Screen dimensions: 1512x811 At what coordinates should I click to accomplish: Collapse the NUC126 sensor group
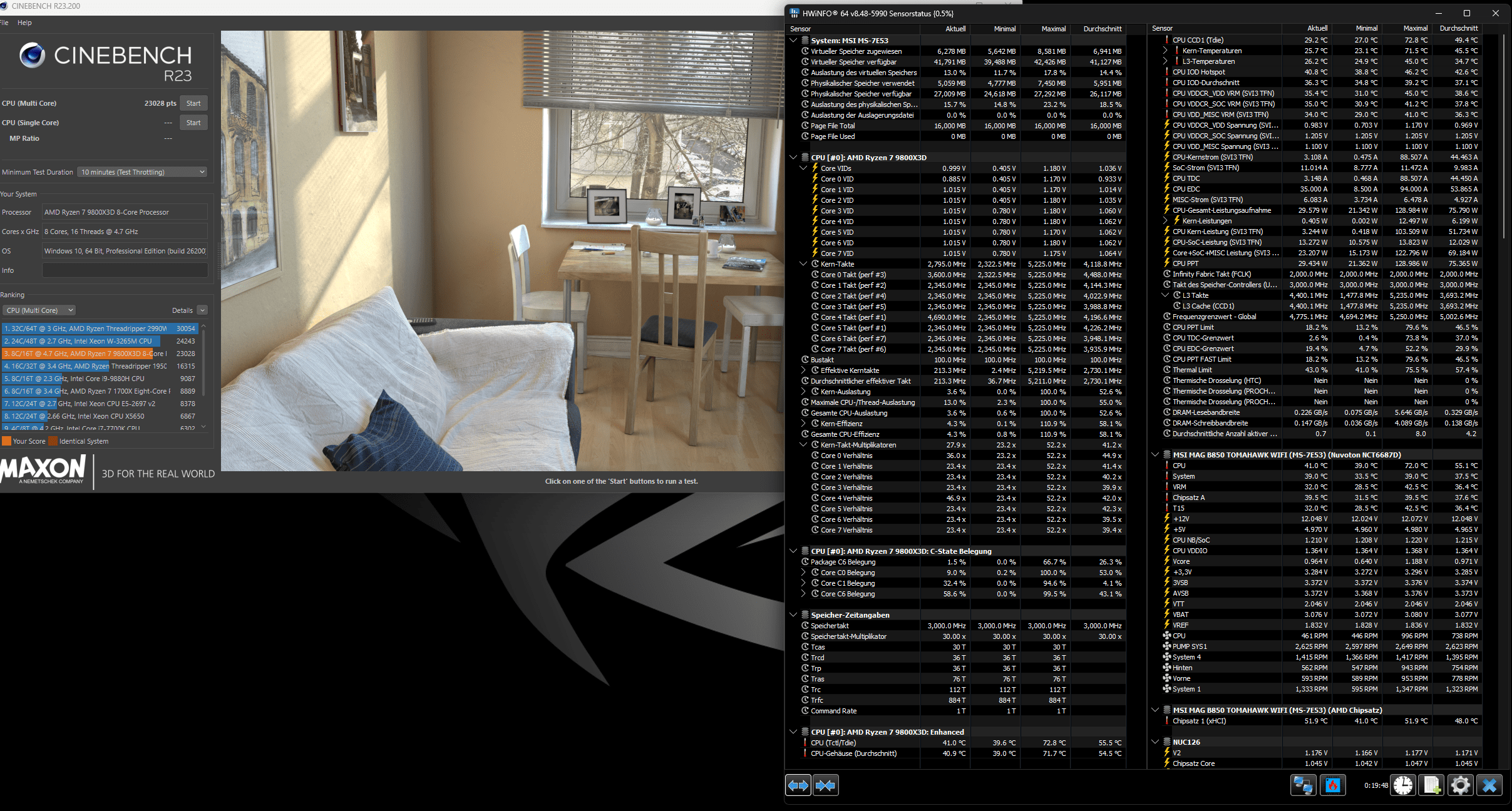[1155, 742]
